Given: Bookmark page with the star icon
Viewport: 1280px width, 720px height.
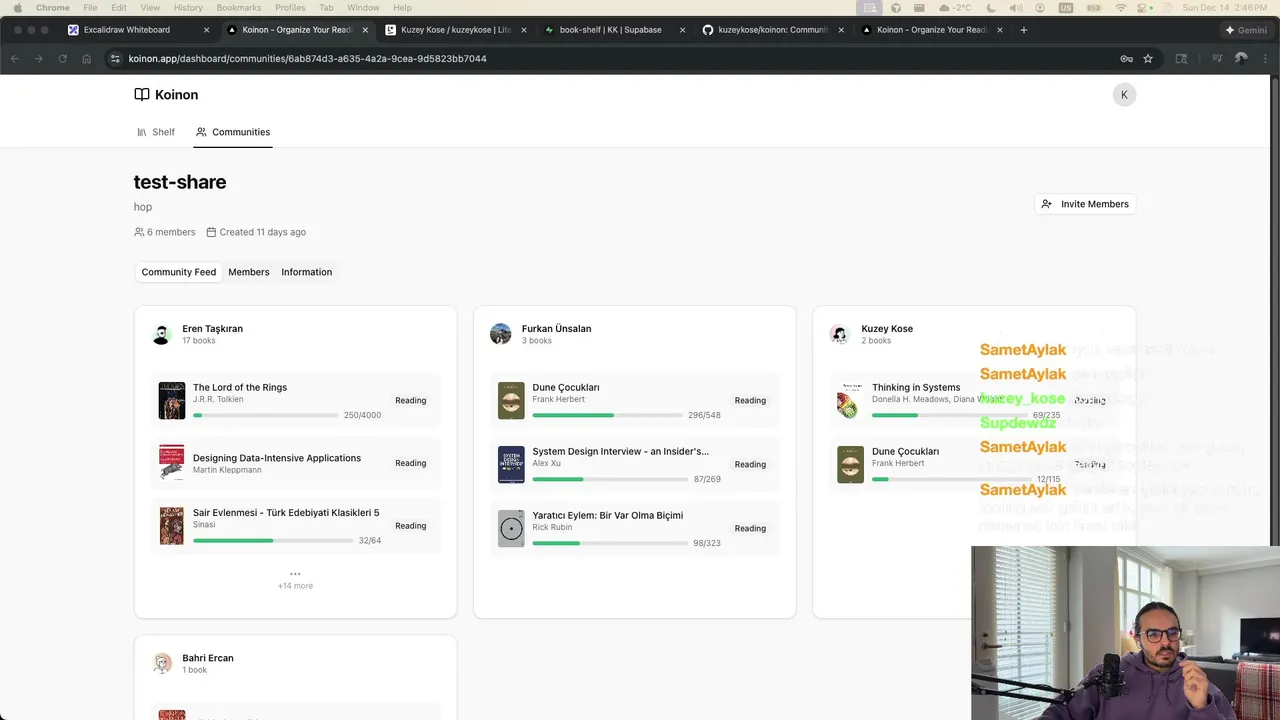Looking at the screenshot, I should (x=1148, y=59).
